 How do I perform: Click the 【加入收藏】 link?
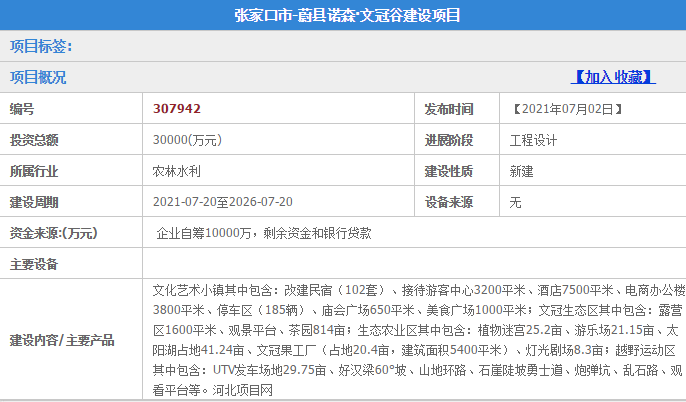613,77
